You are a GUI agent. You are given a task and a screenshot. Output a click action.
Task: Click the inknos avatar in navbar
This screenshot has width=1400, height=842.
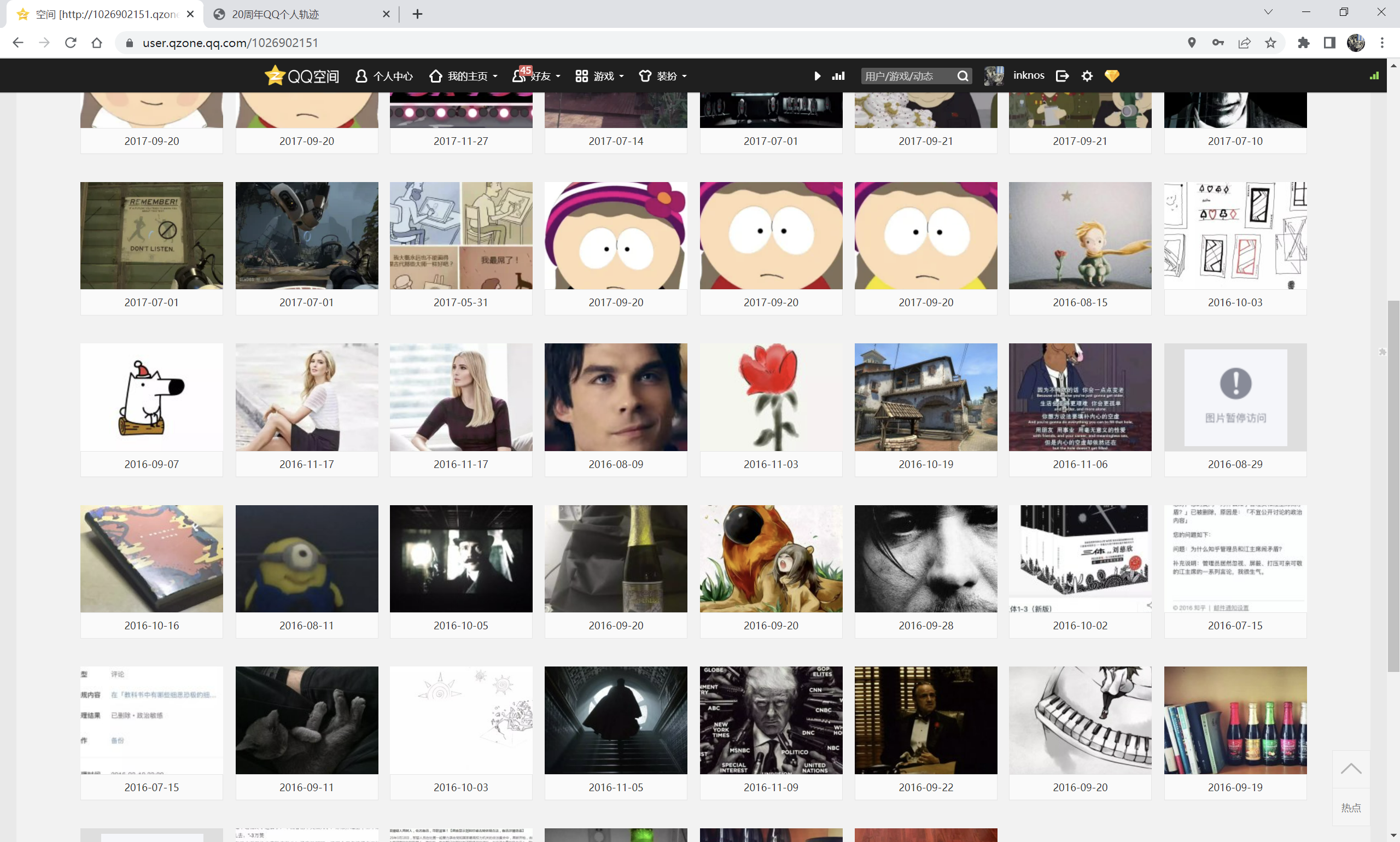click(994, 76)
